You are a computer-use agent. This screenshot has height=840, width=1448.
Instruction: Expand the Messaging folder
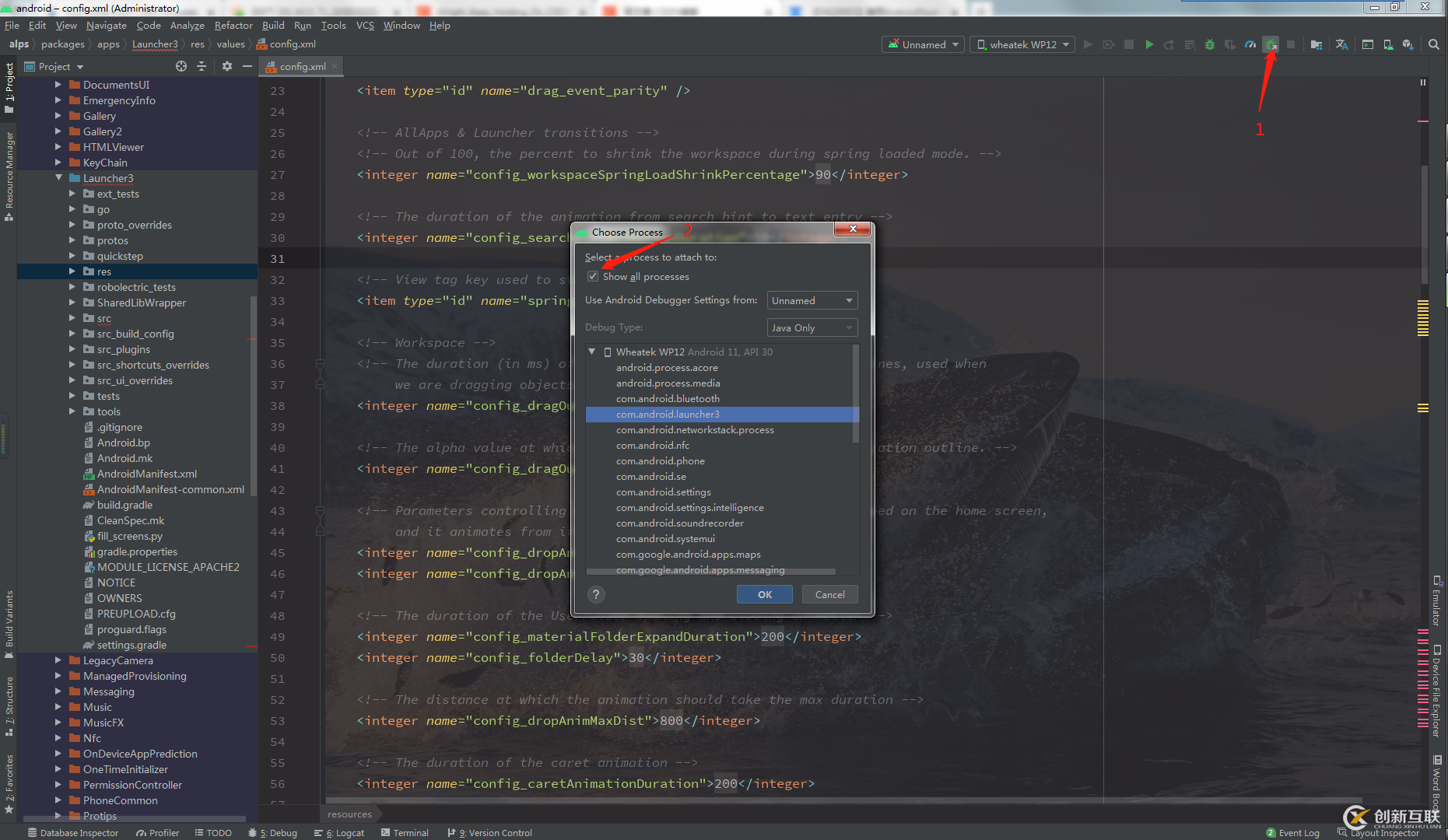[58, 691]
